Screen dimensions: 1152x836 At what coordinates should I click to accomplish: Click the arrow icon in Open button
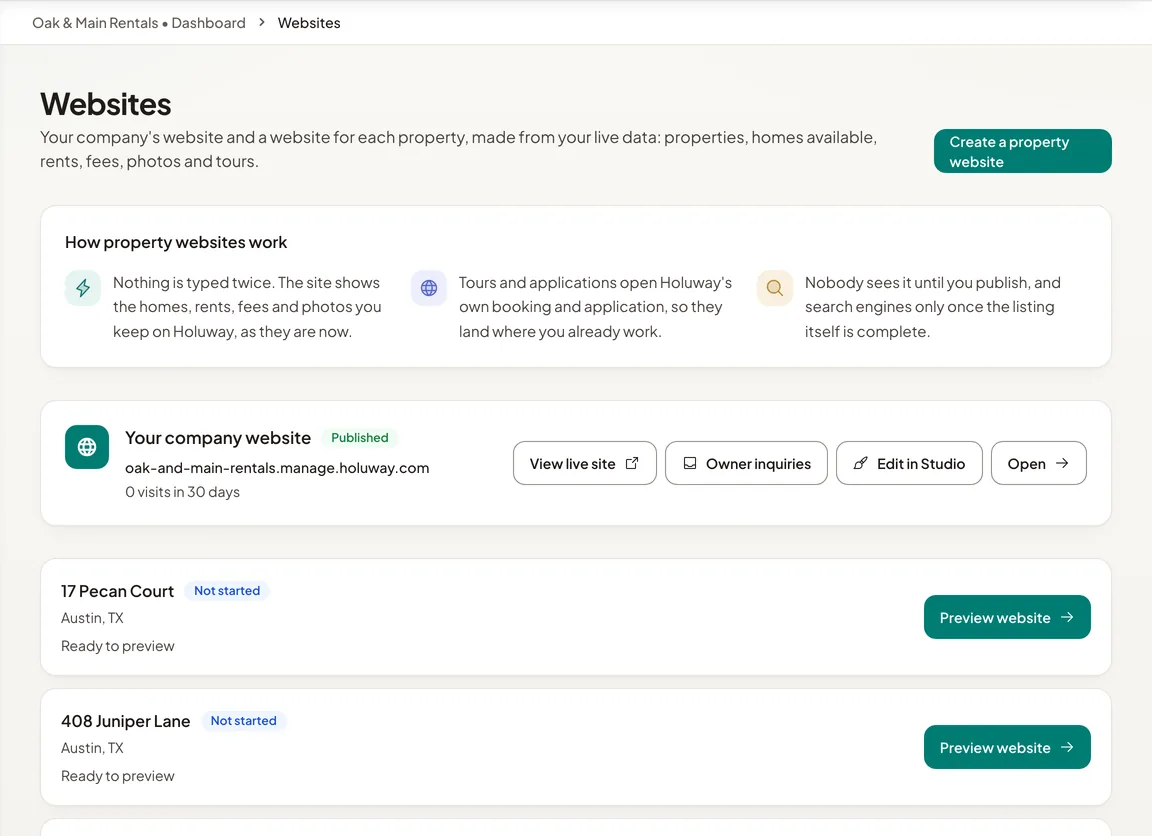[1062, 464]
